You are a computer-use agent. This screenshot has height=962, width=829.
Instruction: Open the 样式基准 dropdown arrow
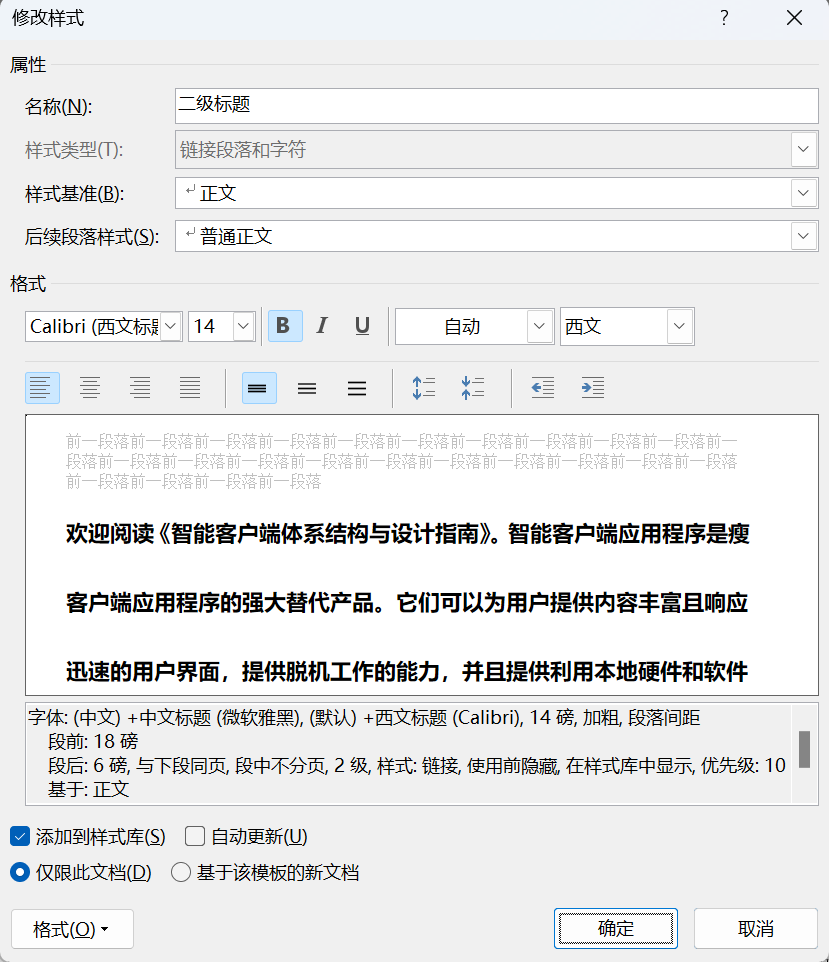coord(803,193)
